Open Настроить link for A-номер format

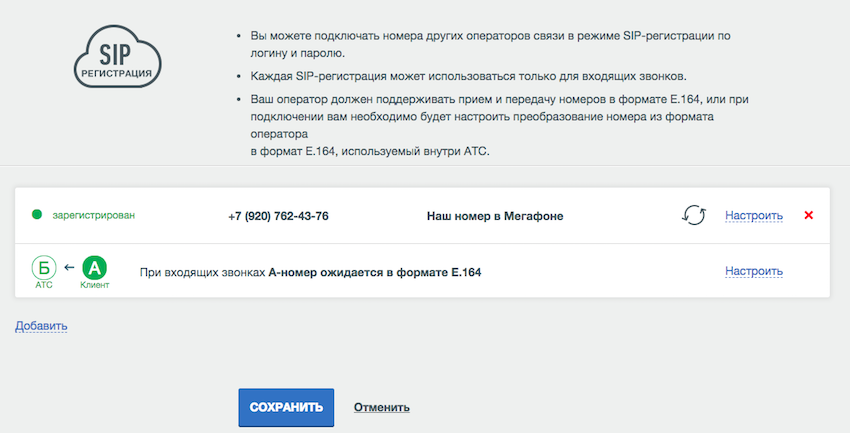point(754,271)
